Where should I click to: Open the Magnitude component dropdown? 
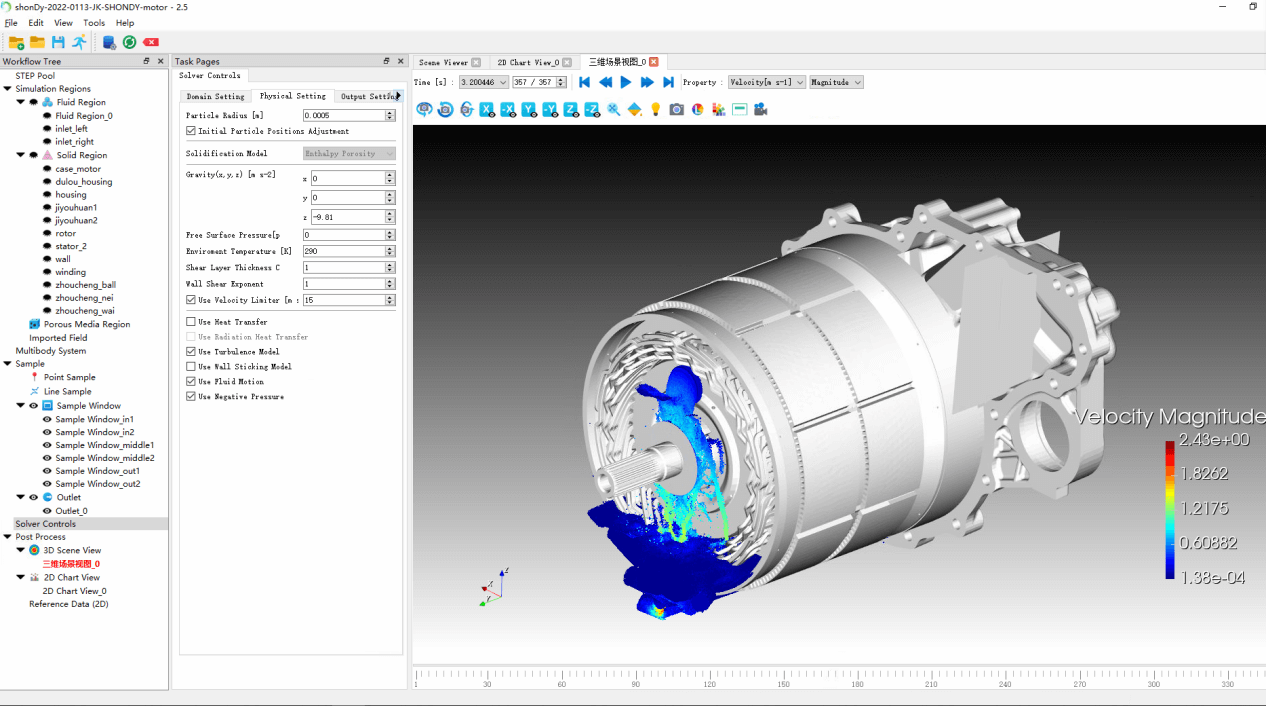(x=836, y=82)
